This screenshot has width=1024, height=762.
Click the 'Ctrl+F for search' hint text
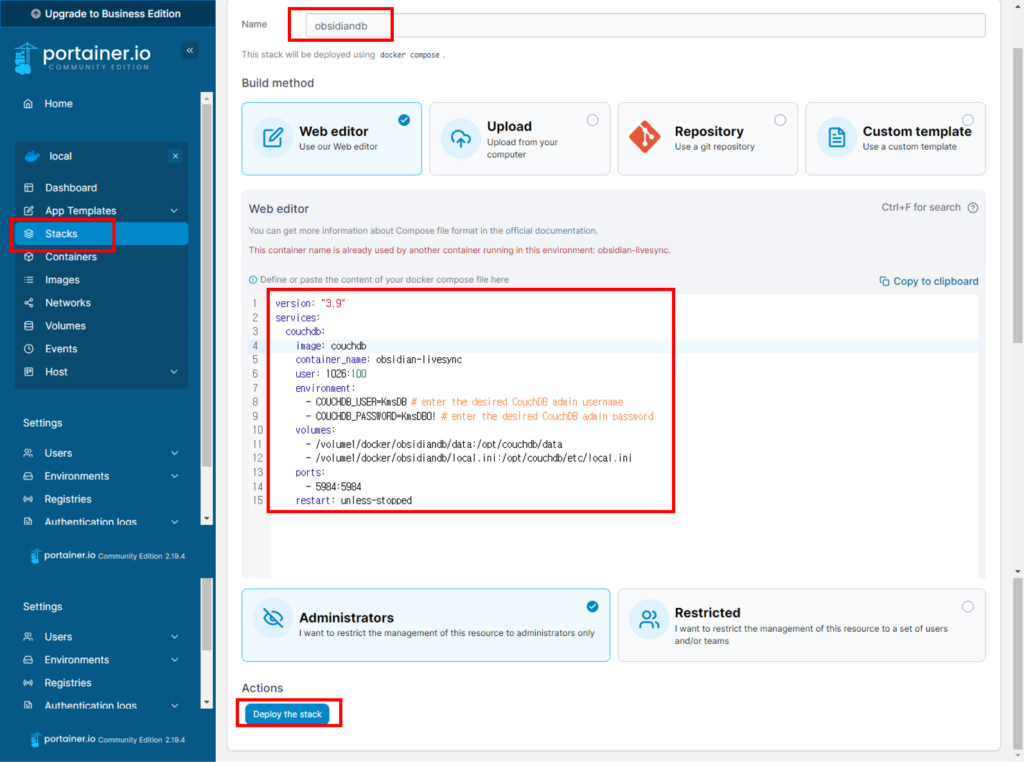[921, 208]
